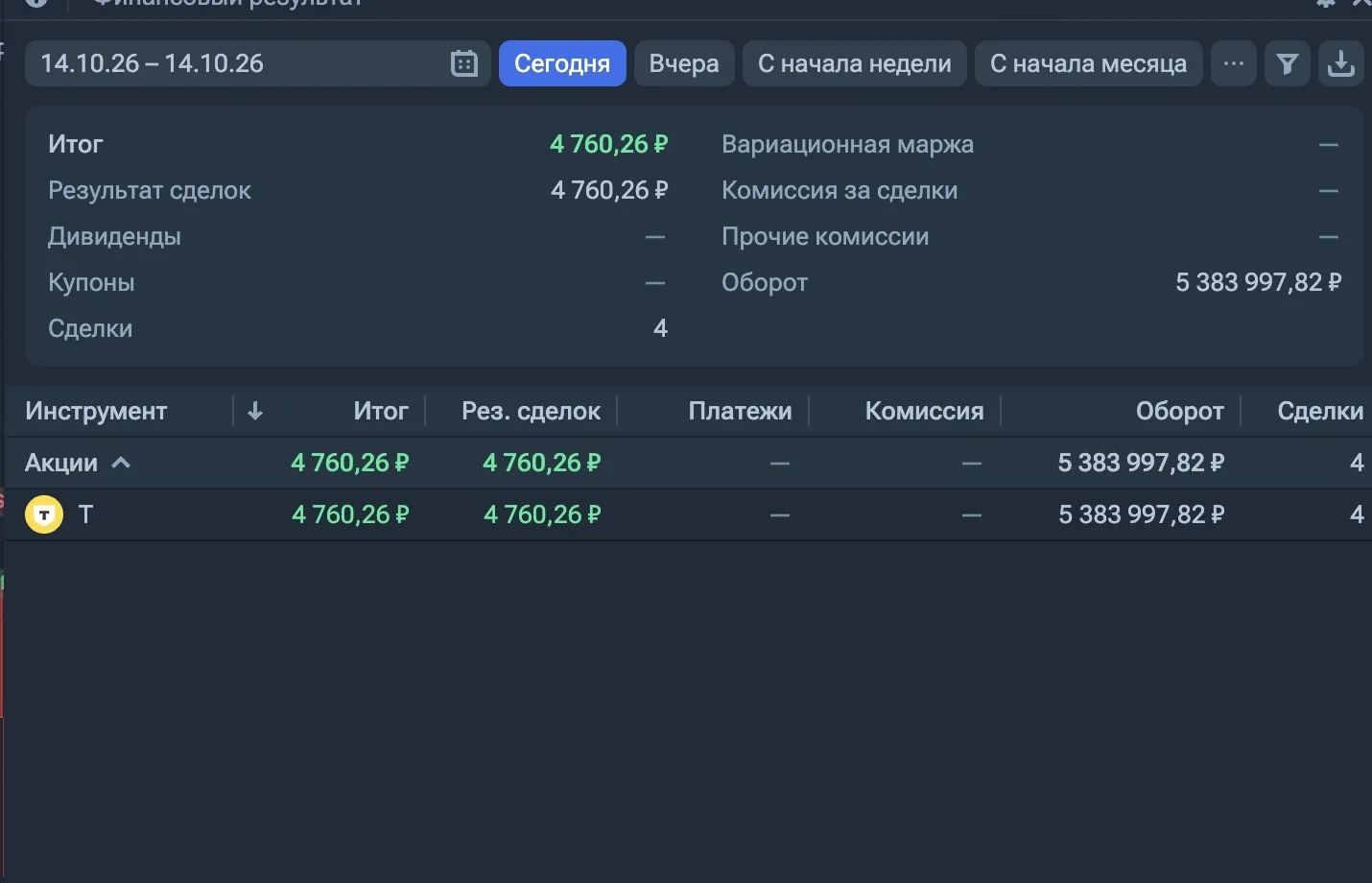The image size is (1372, 883).
Task: Choose the С начала недели period
Action: pyautogui.click(x=855, y=63)
